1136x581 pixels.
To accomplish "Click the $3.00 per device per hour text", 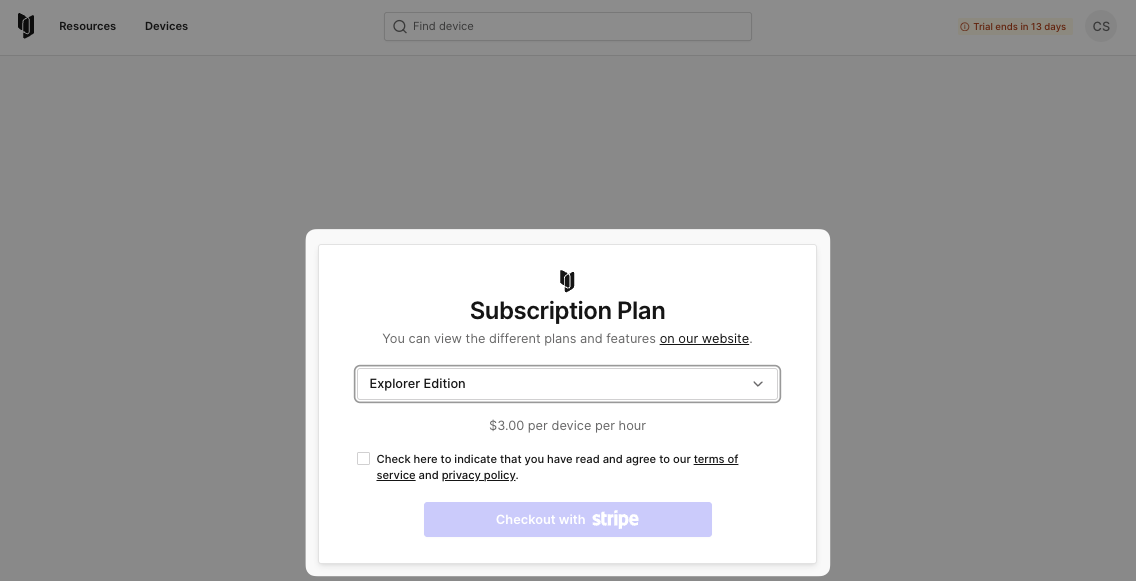I will point(567,425).
